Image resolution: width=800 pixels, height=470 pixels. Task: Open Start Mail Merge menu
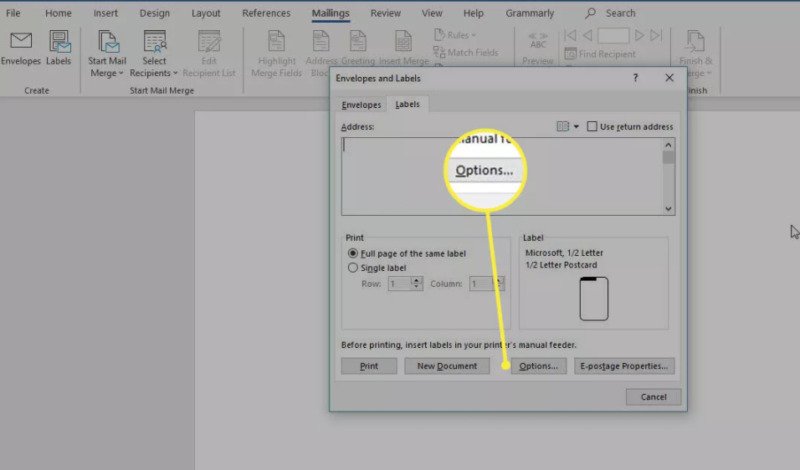[107, 54]
